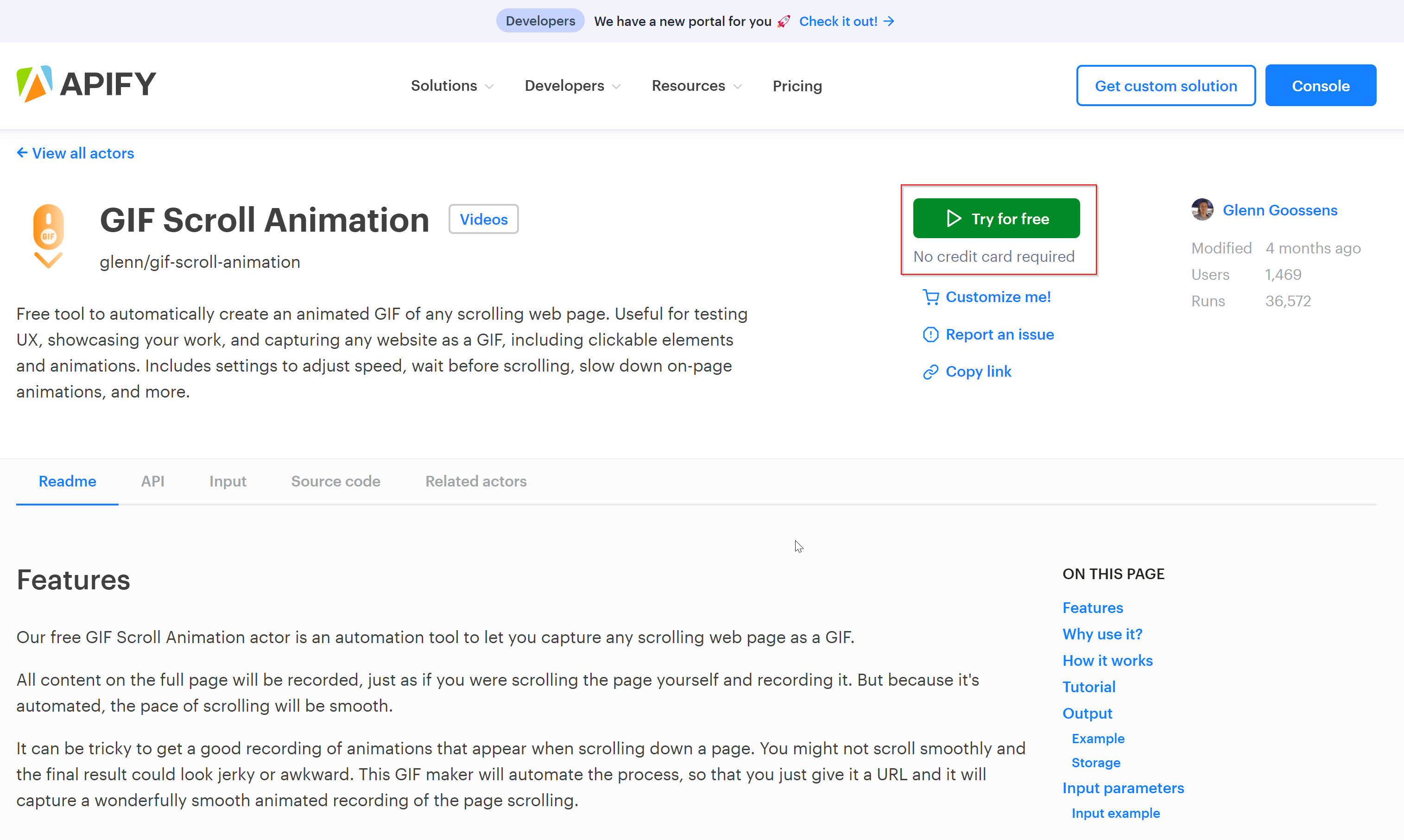Click Glenn Goossens avatar image
1404x840 pixels.
pyautogui.click(x=1202, y=210)
